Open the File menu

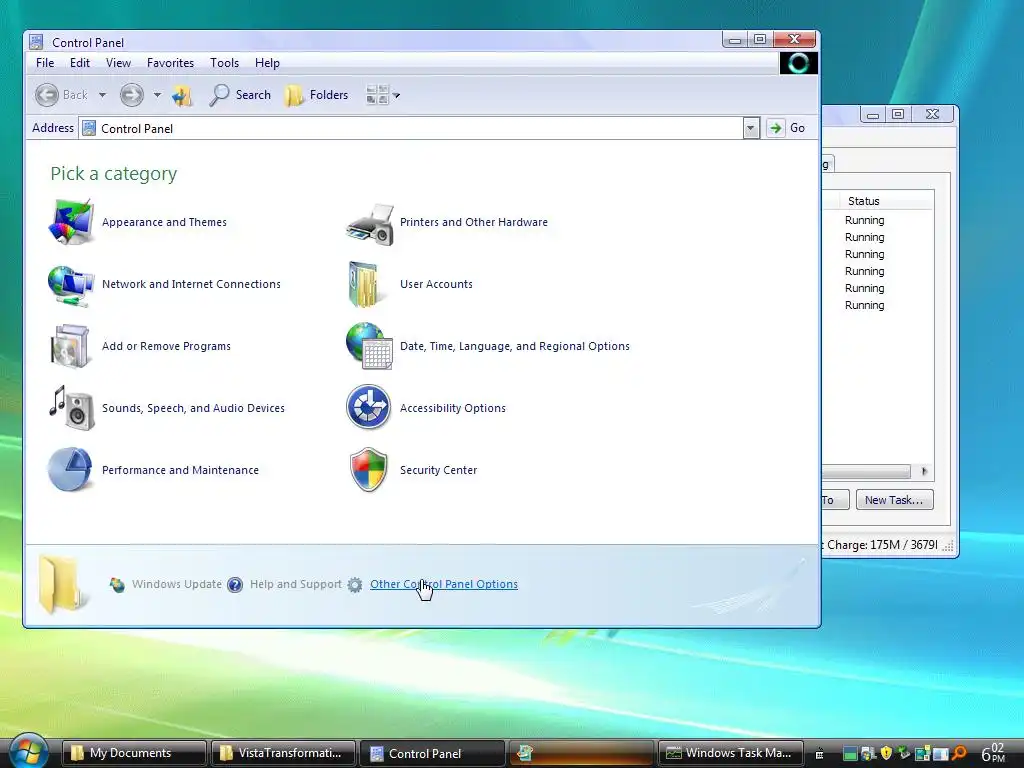(x=45, y=63)
